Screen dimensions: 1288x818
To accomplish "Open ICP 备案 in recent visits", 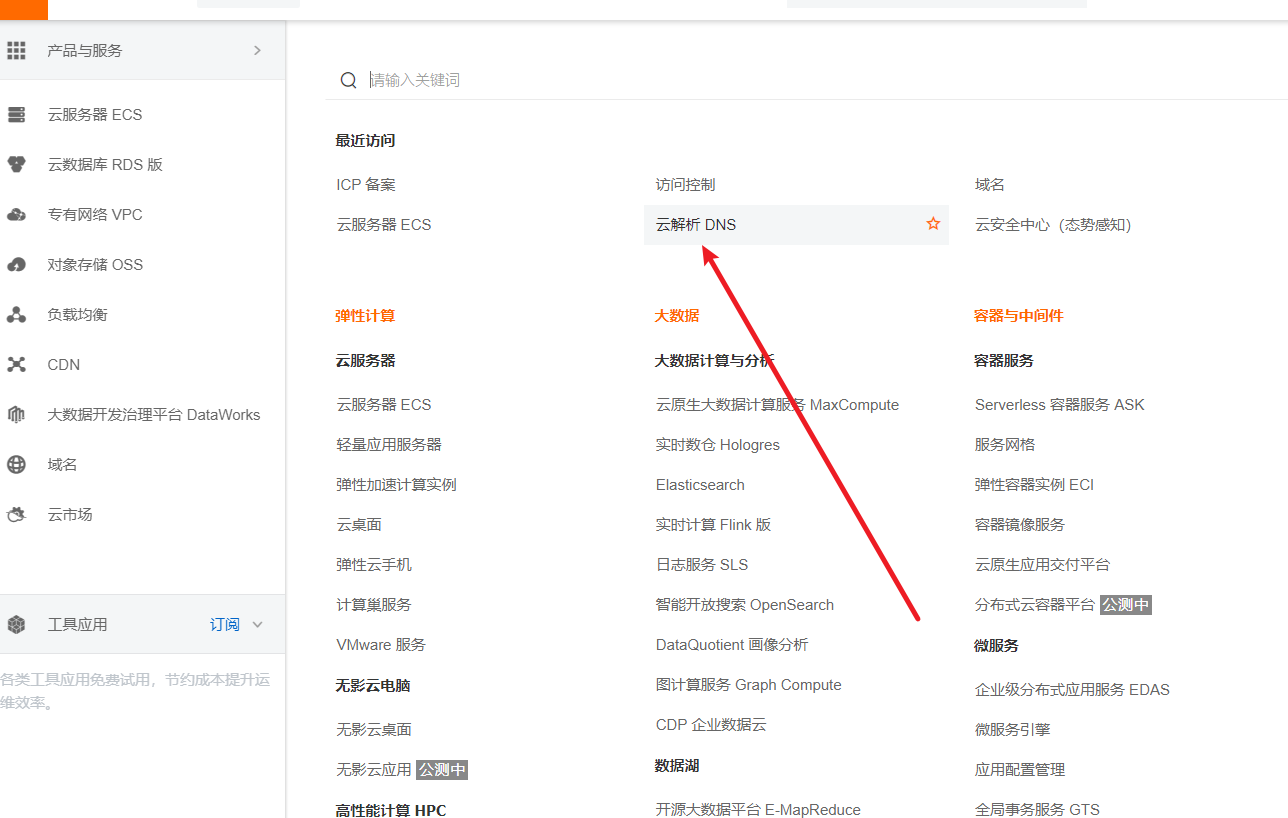I will click(x=366, y=185).
